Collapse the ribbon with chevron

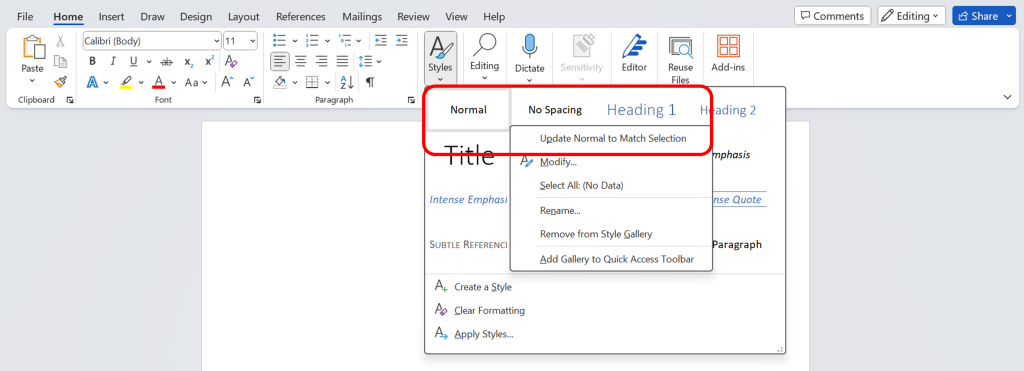point(1007,97)
